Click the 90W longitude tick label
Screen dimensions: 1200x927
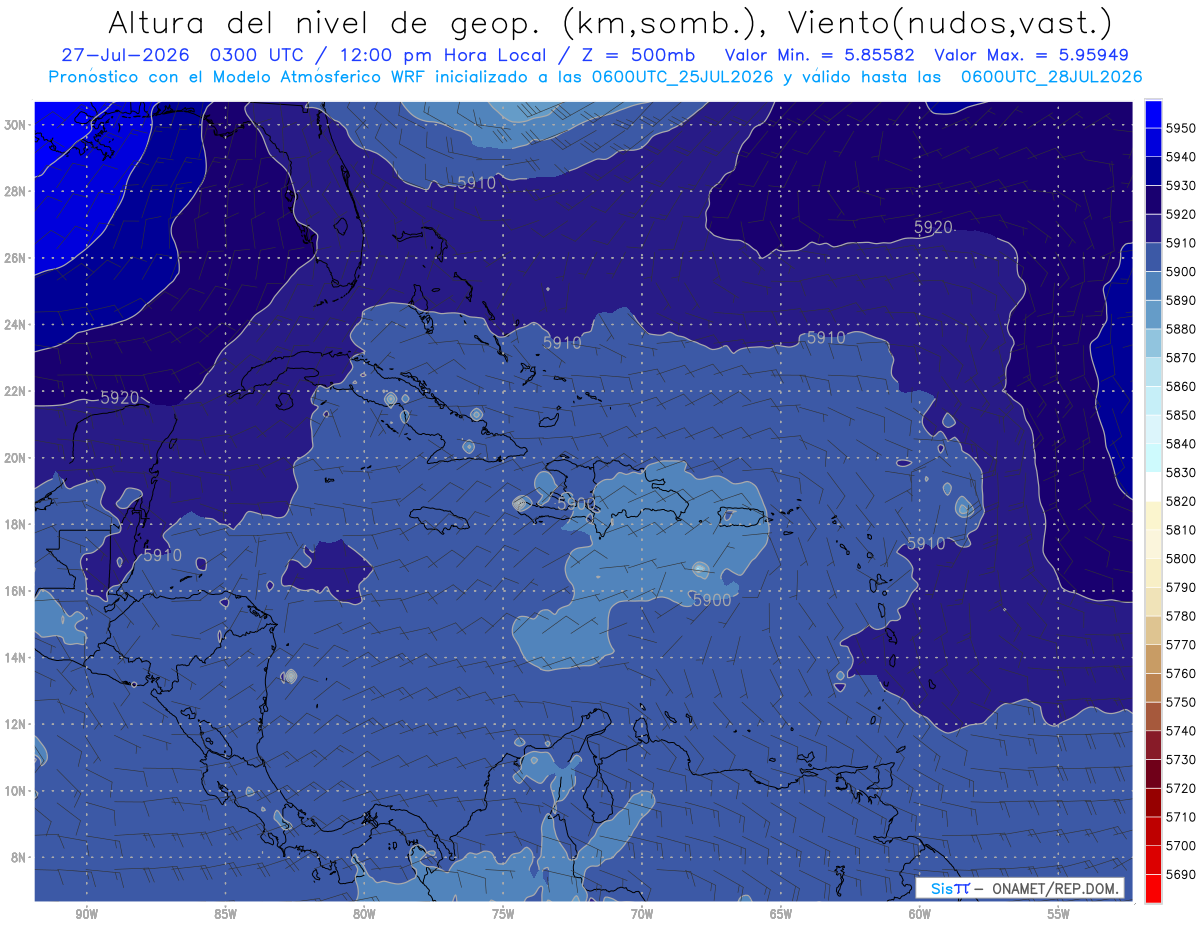point(87,914)
